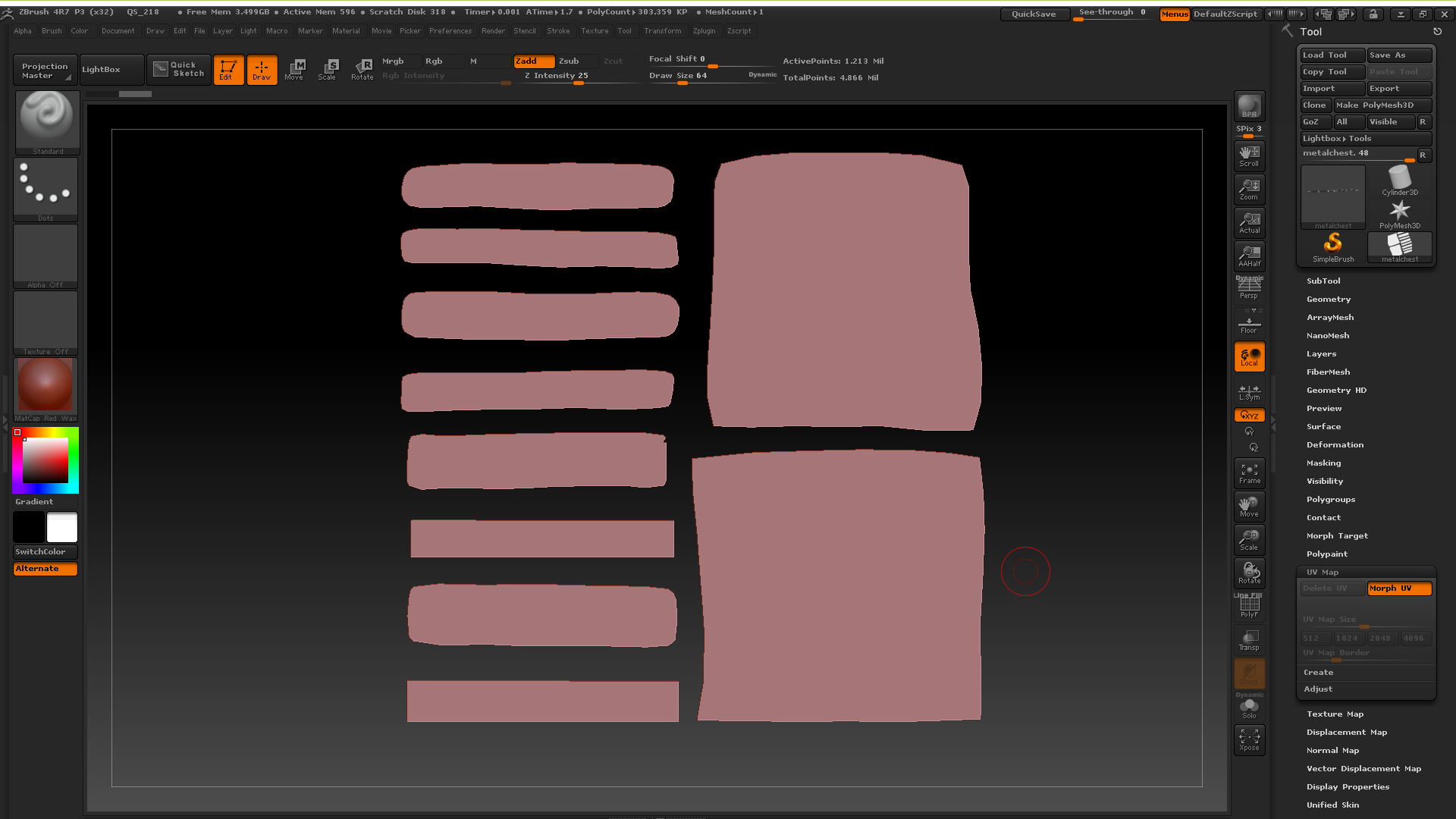This screenshot has width=1456, height=819.
Task: Activate Edit mode button
Action: [228, 69]
